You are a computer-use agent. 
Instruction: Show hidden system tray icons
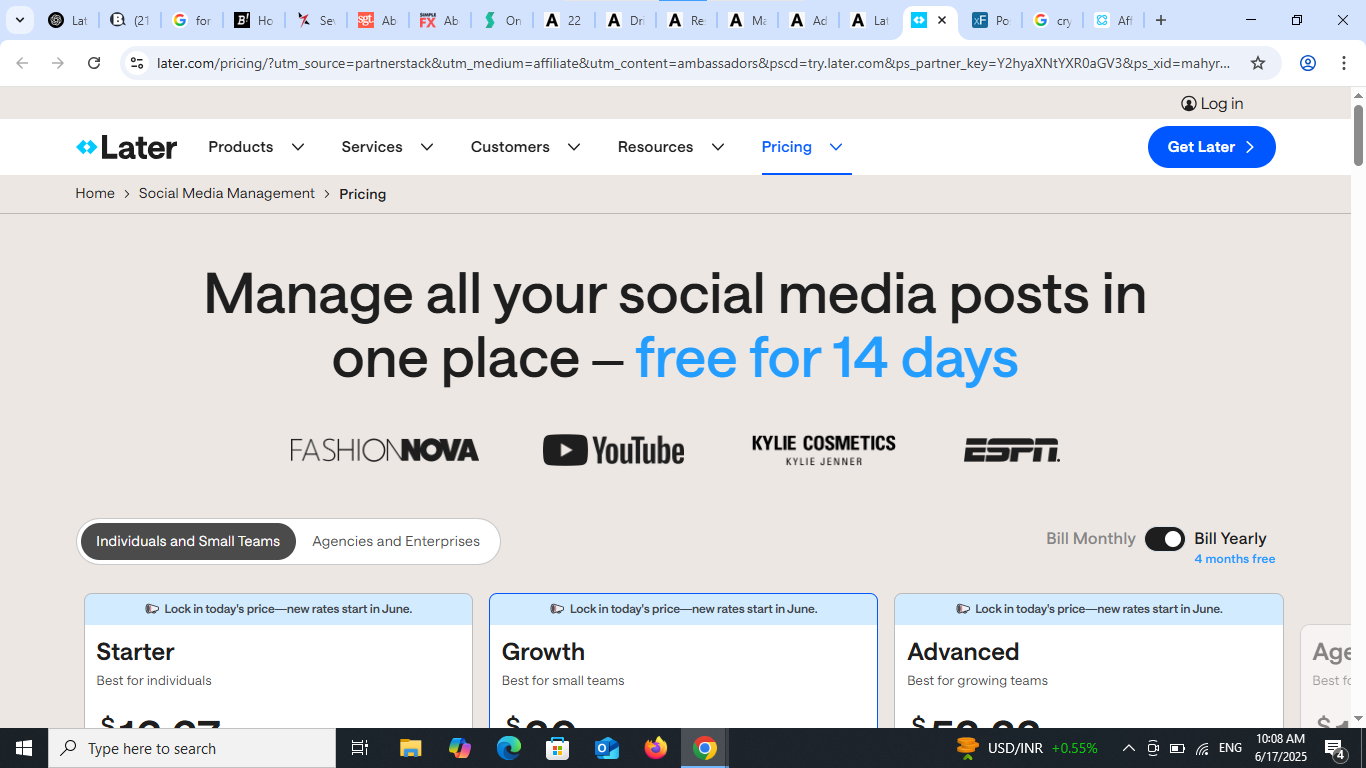pyautogui.click(x=1129, y=748)
